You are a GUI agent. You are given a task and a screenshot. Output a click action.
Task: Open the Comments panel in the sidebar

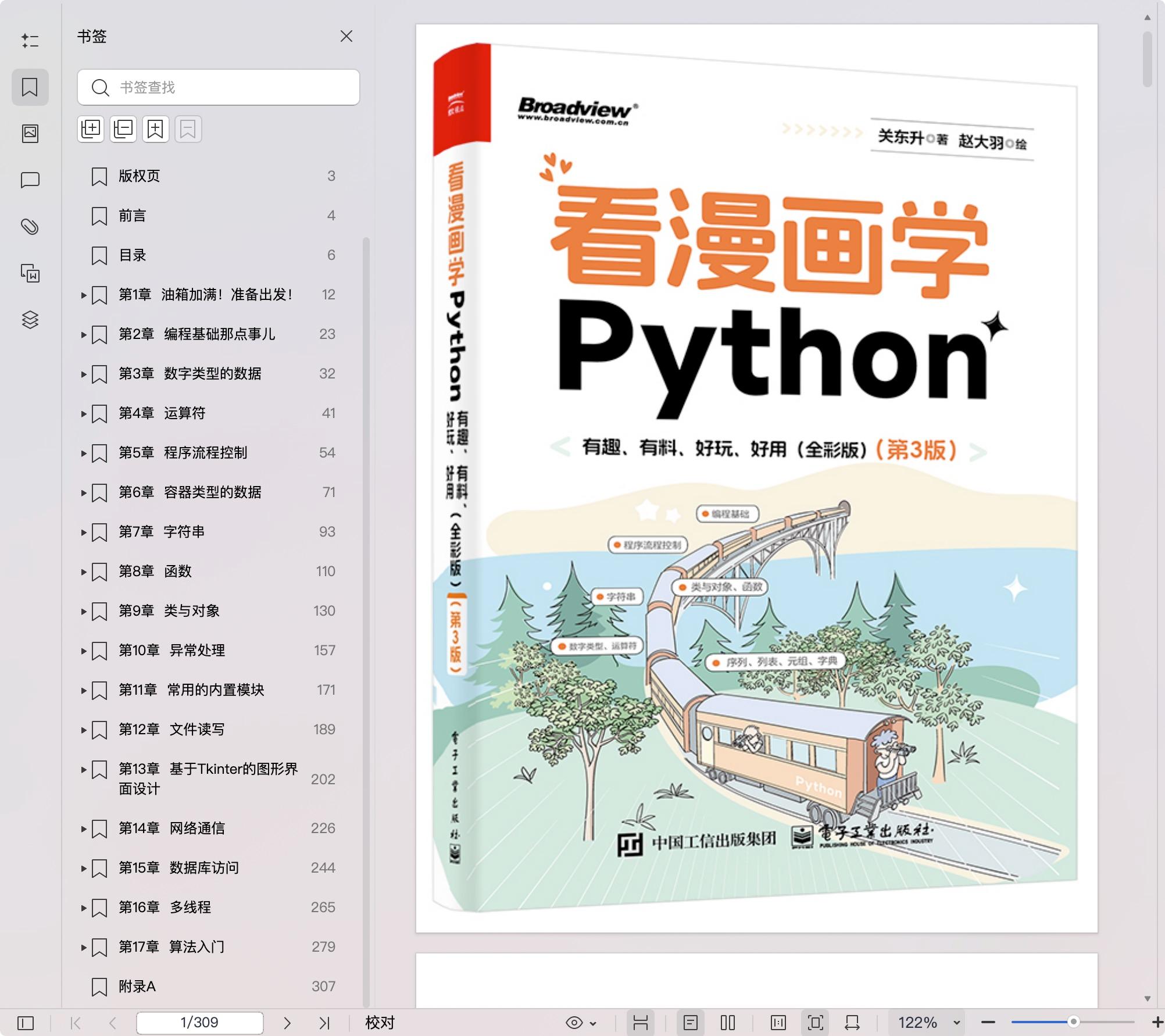pos(30,180)
